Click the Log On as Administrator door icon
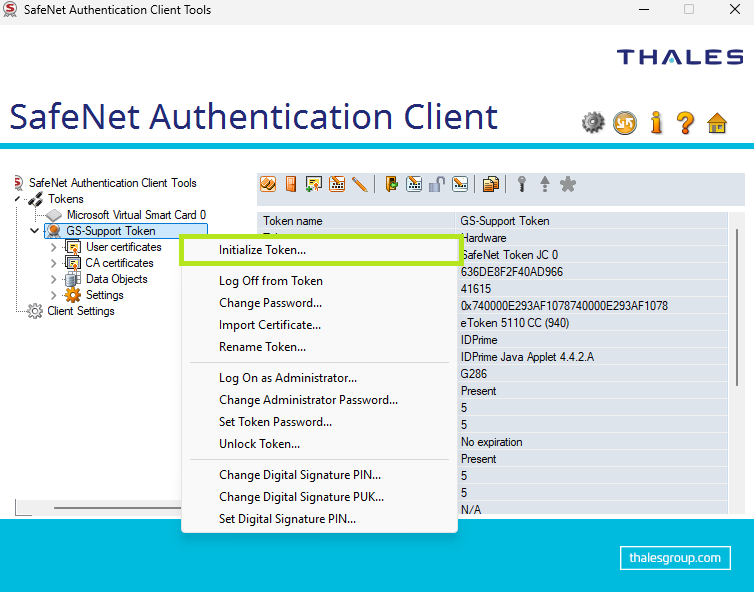This screenshot has width=754, height=592. click(x=391, y=184)
